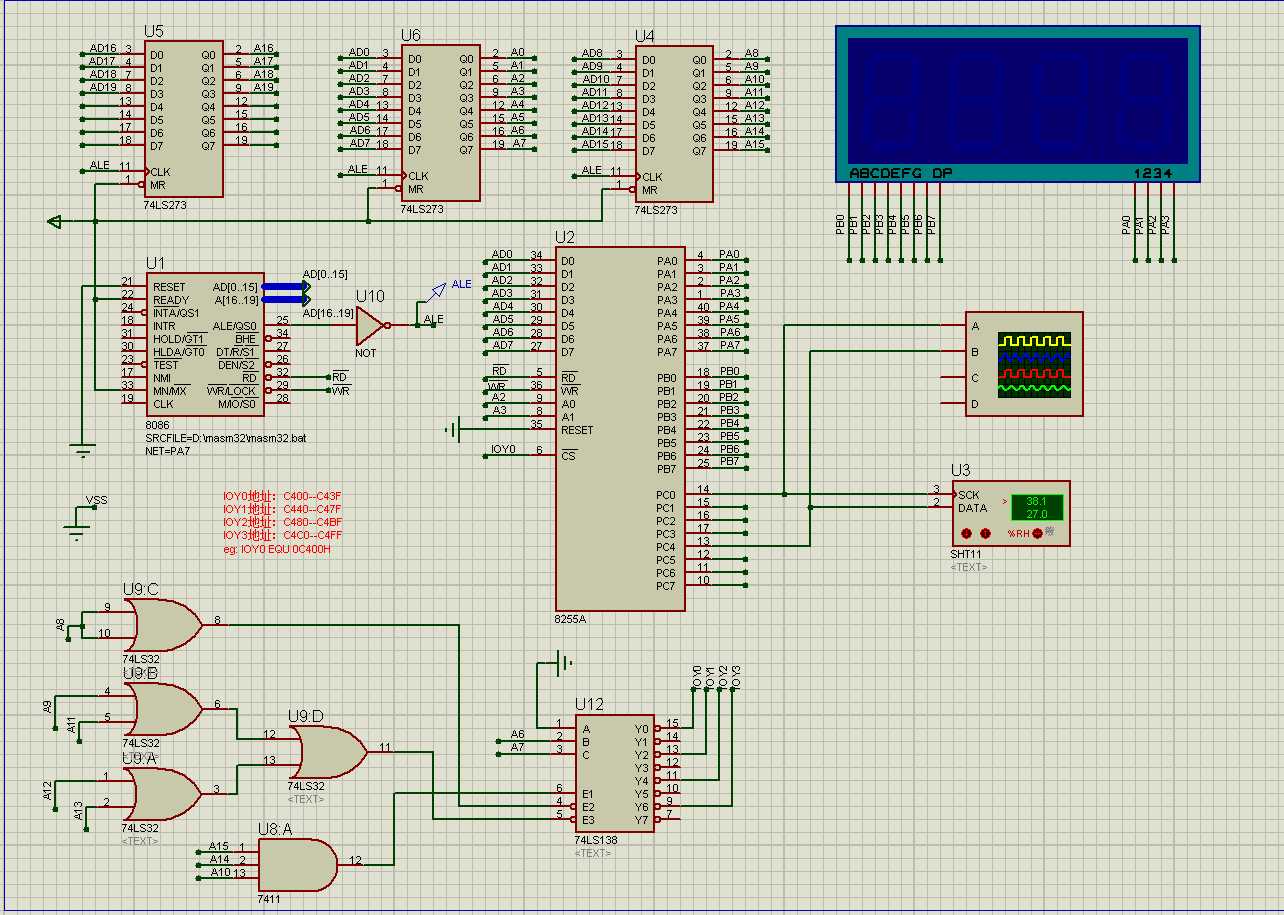Image resolution: width=1284 pixels, height=915 pixels.
Task: Select the U6 74LS273 latch chip
Action: pyautogui.click(x=442, y=122)
